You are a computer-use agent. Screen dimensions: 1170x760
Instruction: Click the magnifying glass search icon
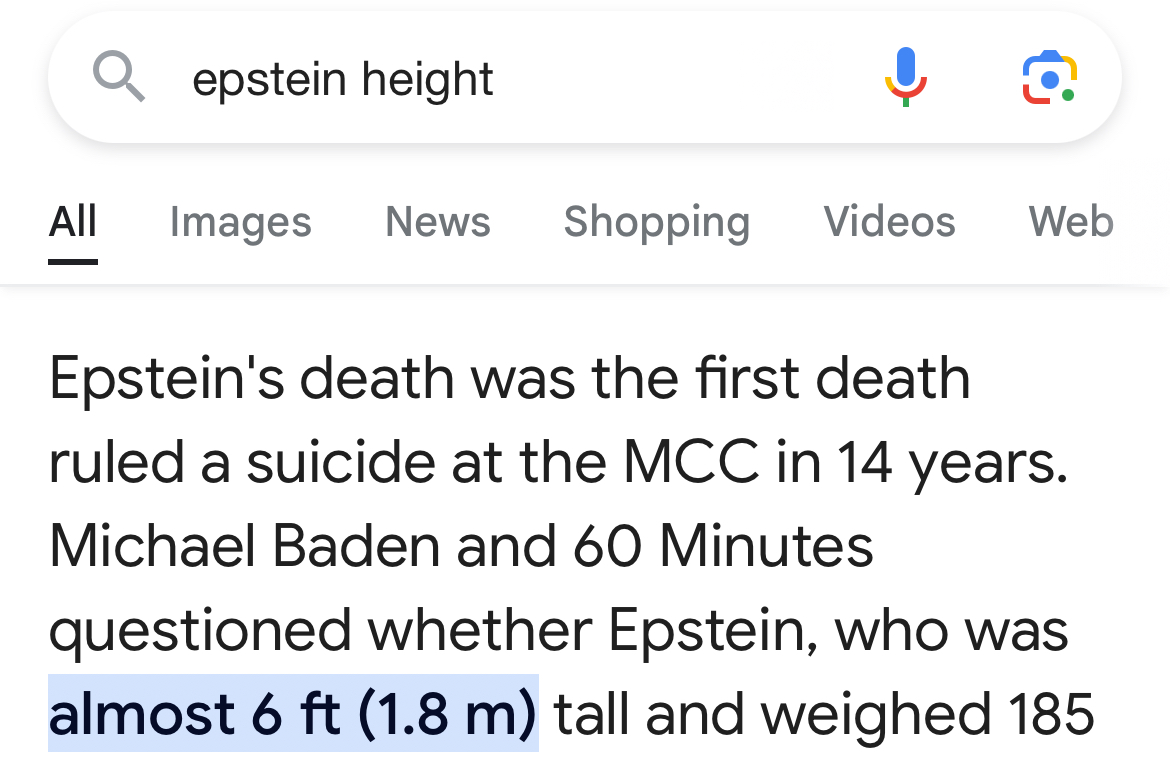[119, 76]
